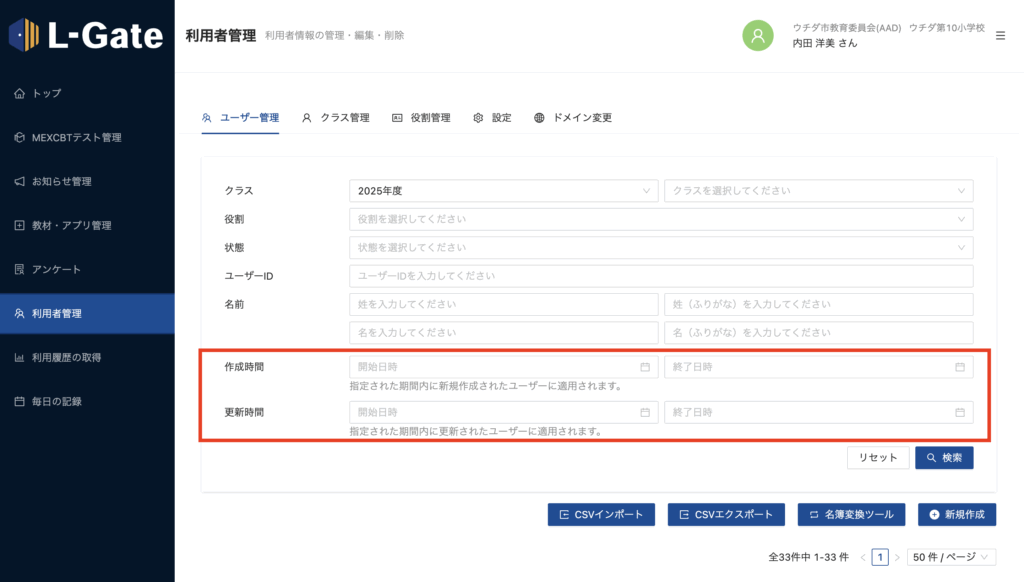This screenshot has height=582, width=1024.
Task: Click calendar icon in 更新時間 start date field
Action: point(645,412)
